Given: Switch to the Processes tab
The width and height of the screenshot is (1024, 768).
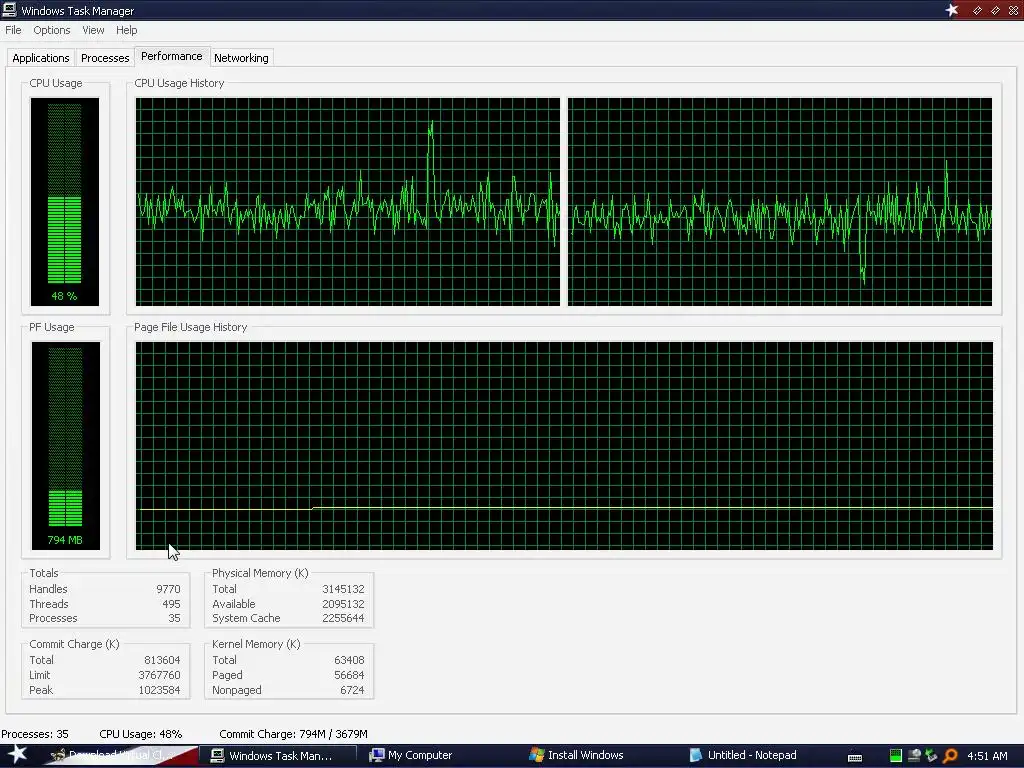Looking at the screenshot, I should pyautogui.click(x=104, y=58).
